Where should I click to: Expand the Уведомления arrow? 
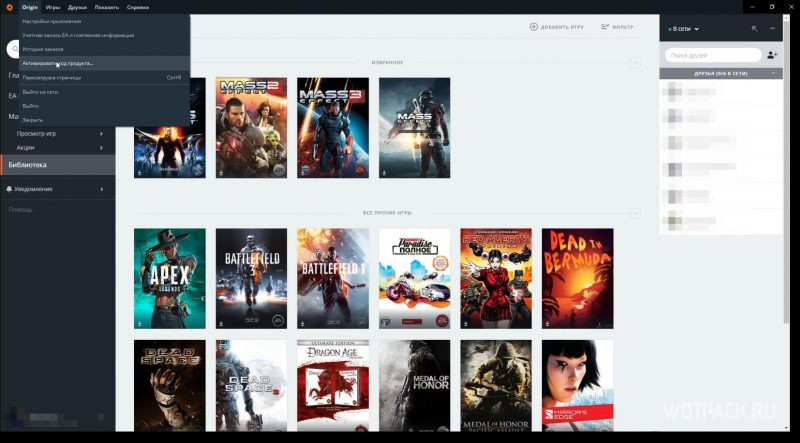pos(102,189)
